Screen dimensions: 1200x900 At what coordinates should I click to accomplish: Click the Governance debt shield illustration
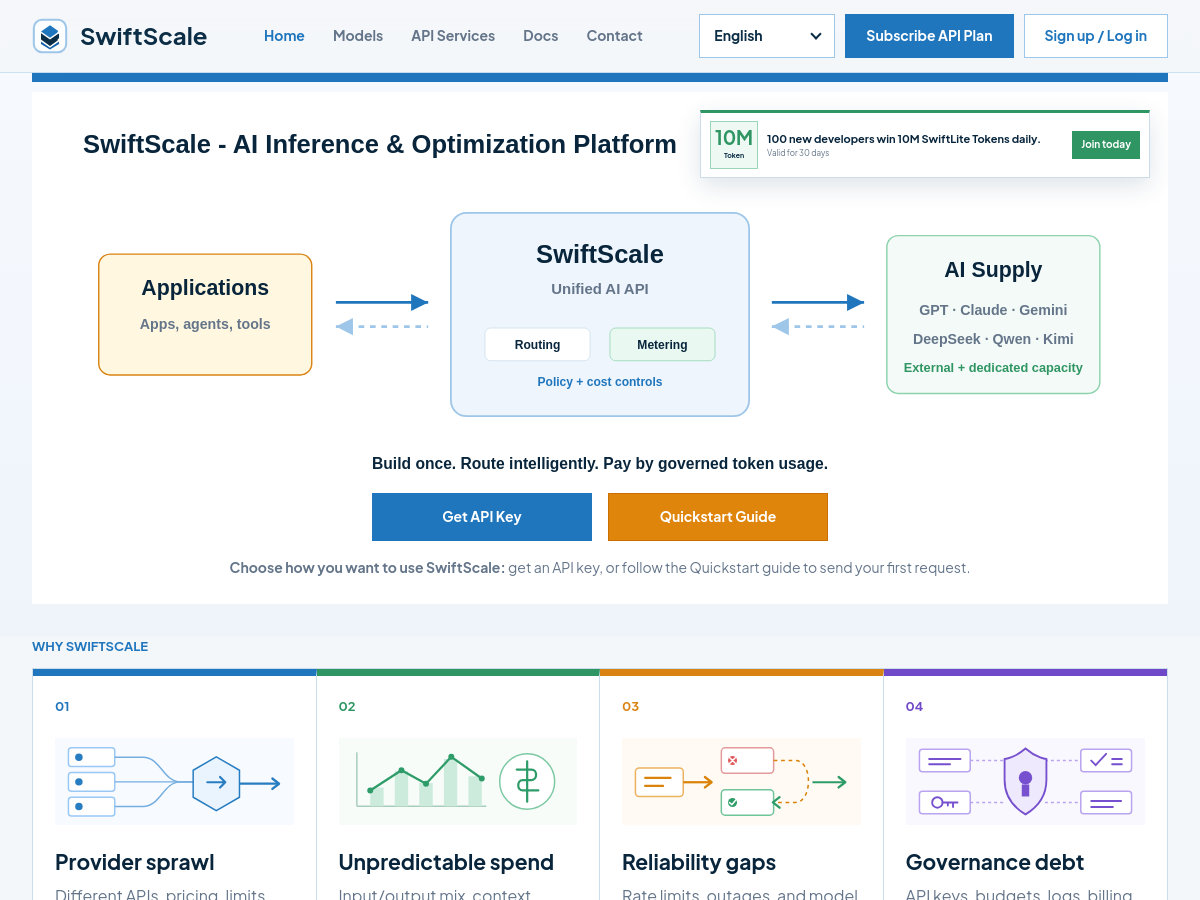[1025, 781]
